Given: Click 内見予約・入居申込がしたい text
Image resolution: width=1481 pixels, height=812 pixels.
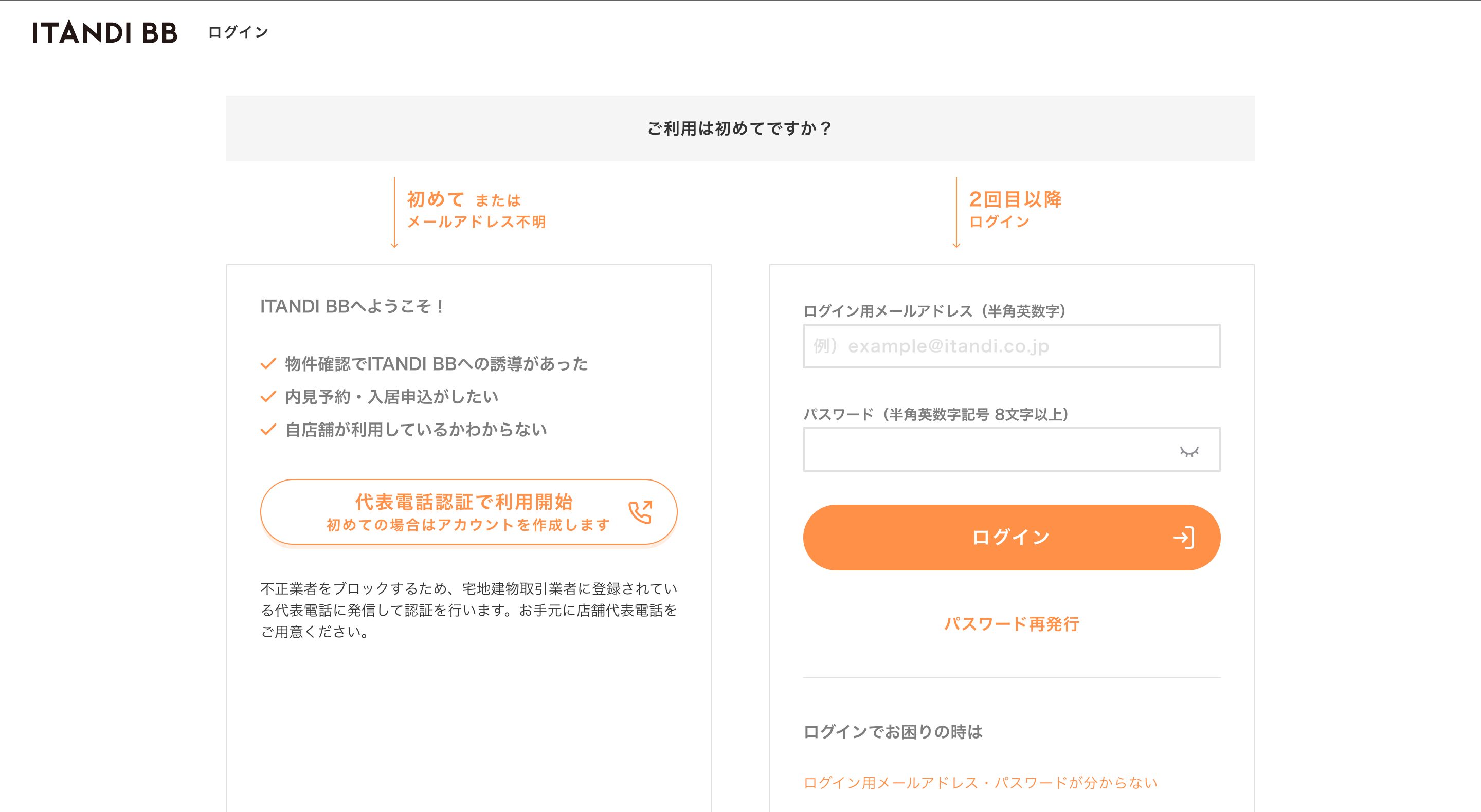Looking at the screenshot, I should click(x=391, y=397).
